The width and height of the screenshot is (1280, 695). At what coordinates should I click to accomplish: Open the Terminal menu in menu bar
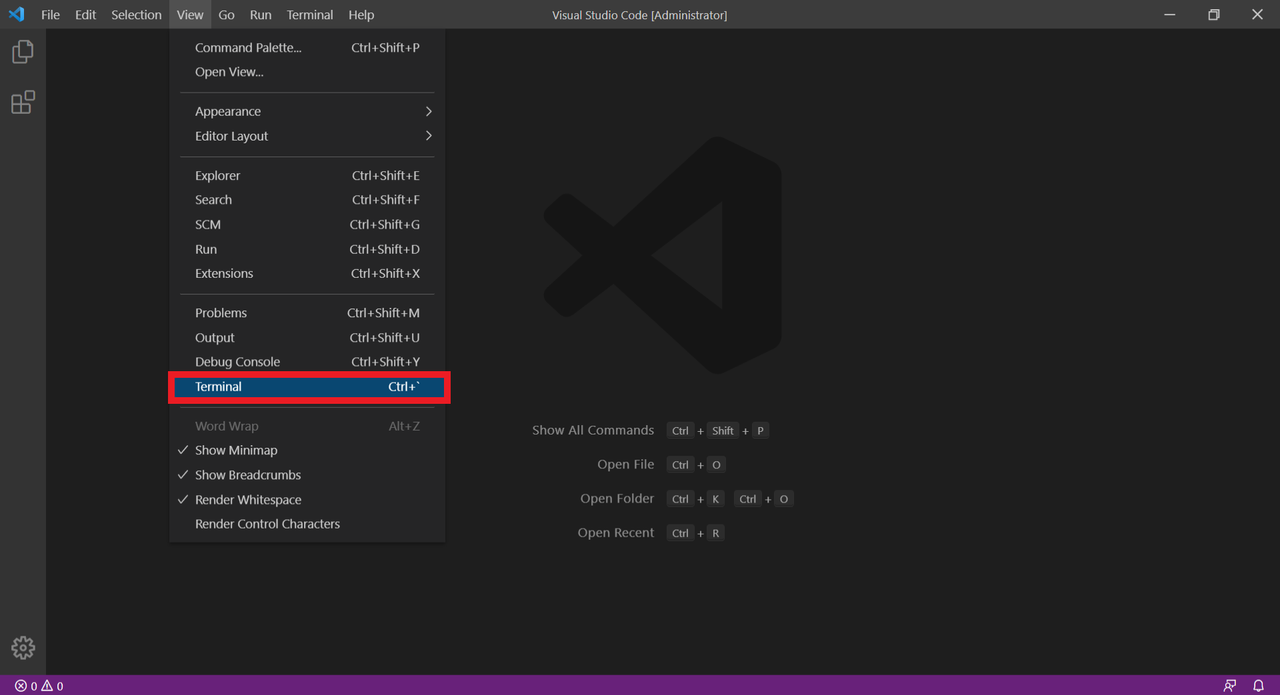310,15
